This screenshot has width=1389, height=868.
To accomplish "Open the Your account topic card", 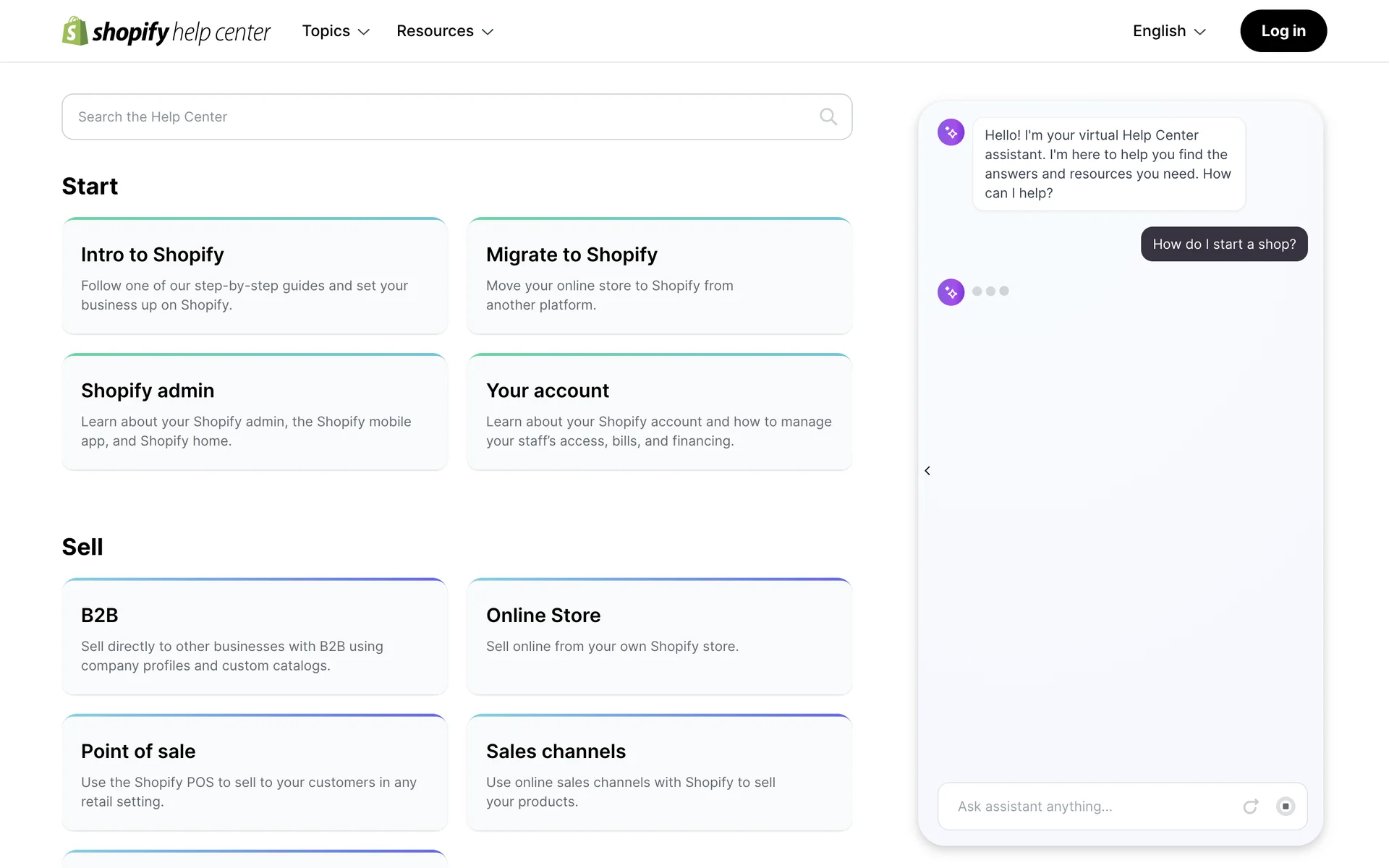I will (659, 412).
